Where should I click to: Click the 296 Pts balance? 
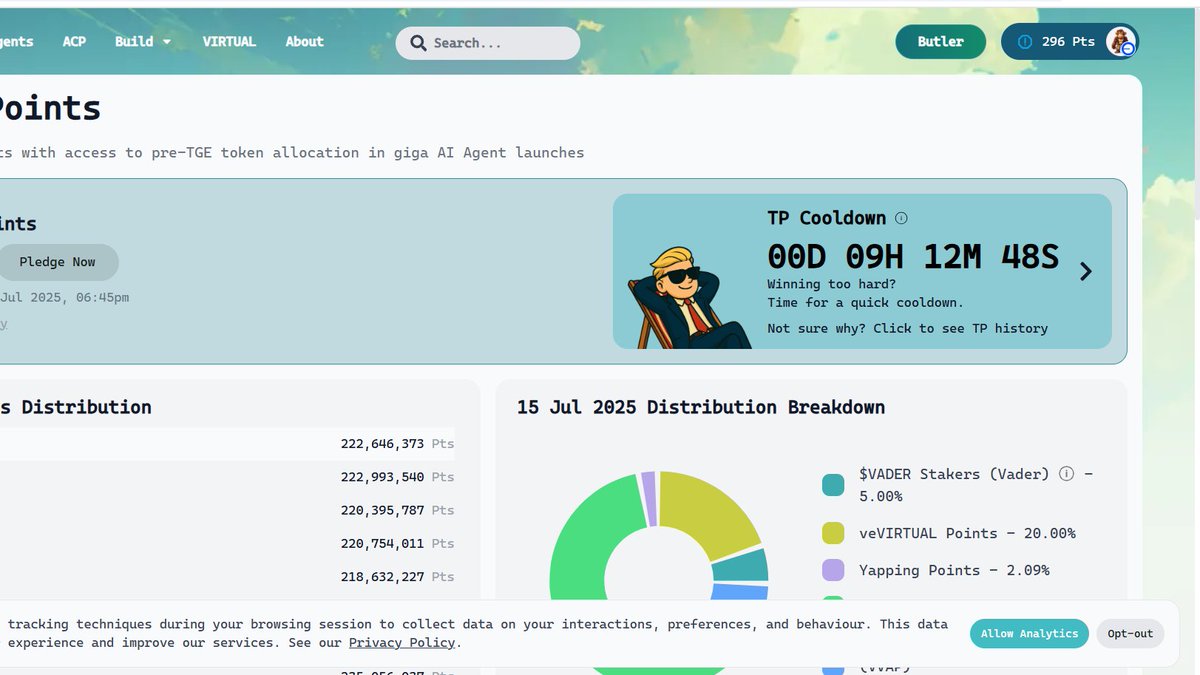point(1068,42)
